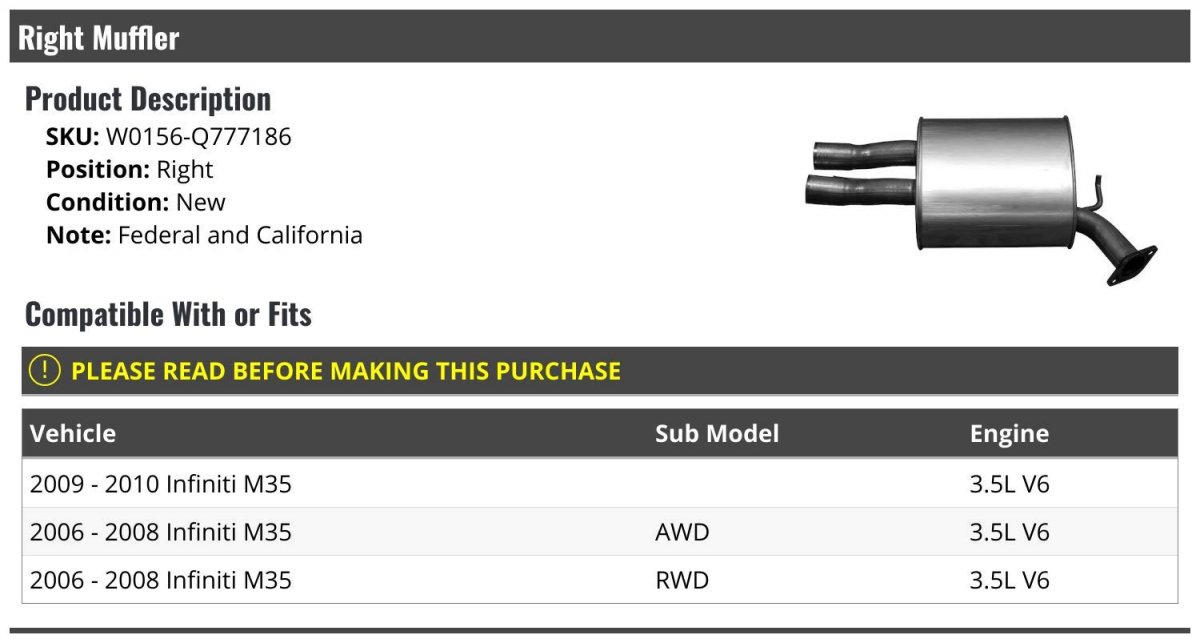Click the AWD sub model cell
1200x643 pixels.
coord(682,532)
